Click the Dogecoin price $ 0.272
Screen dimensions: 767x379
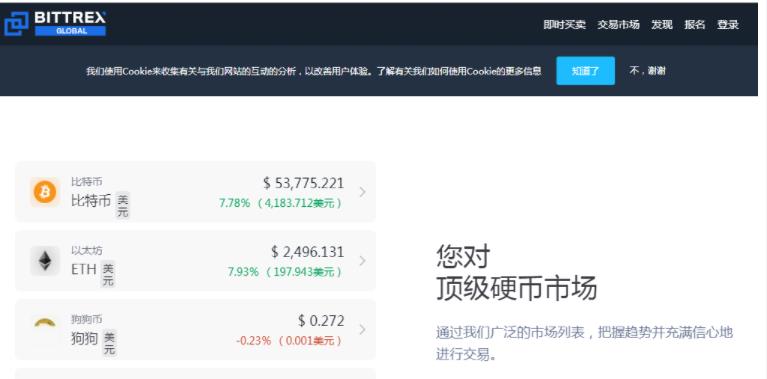click(321, 321)
